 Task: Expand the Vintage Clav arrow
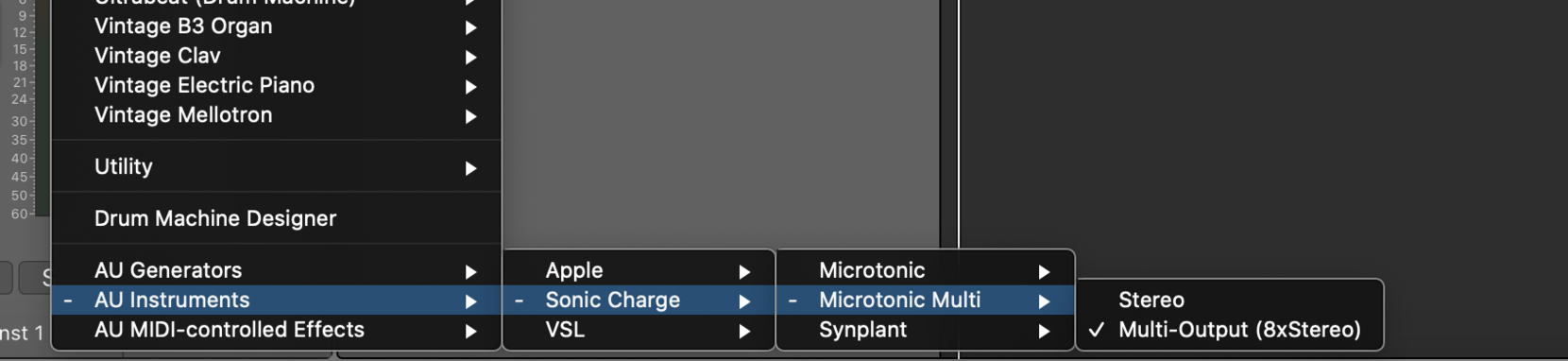(470, 57)
